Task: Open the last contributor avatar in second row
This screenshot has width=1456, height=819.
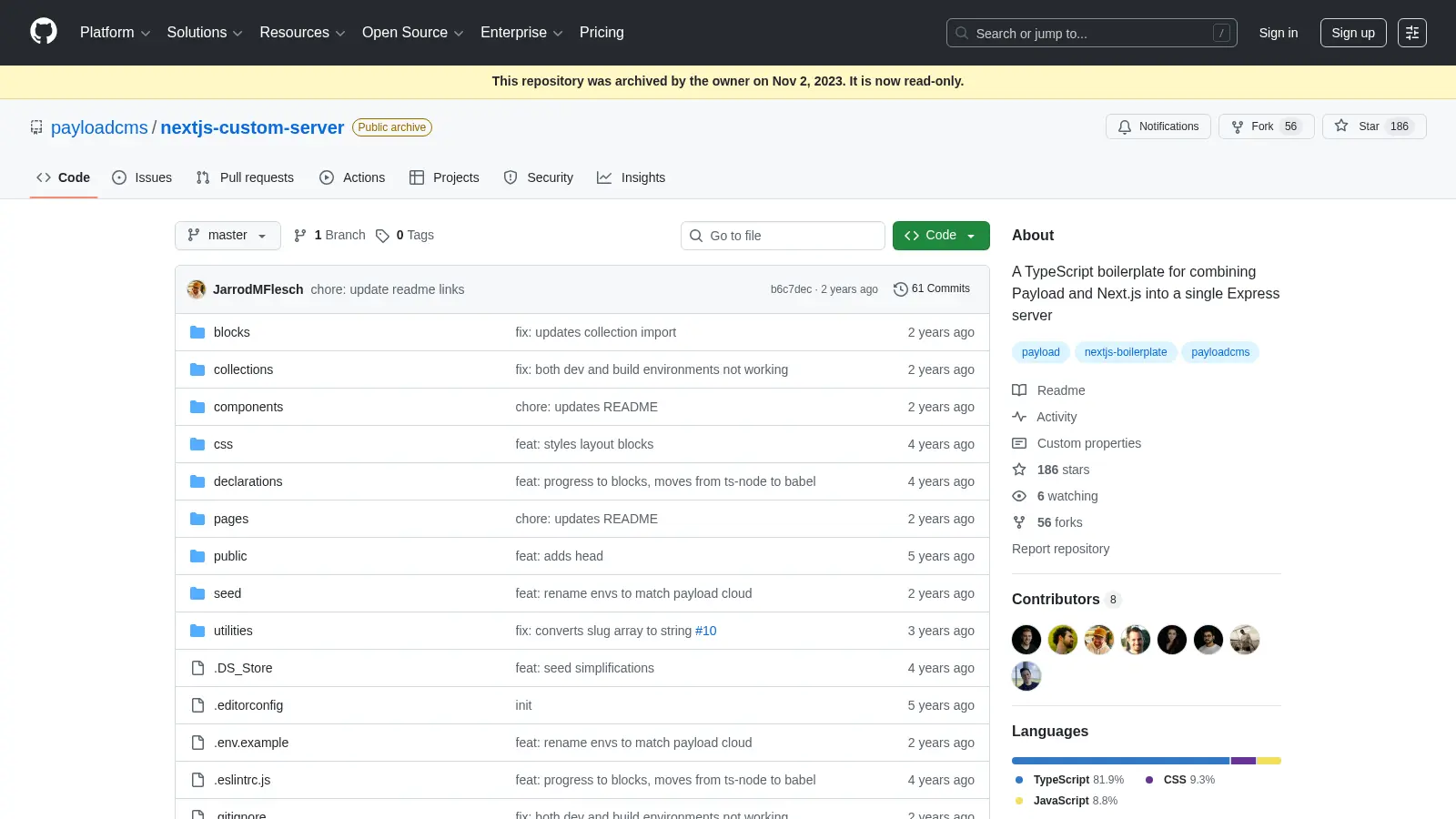Action: [x=1026, y=676]
